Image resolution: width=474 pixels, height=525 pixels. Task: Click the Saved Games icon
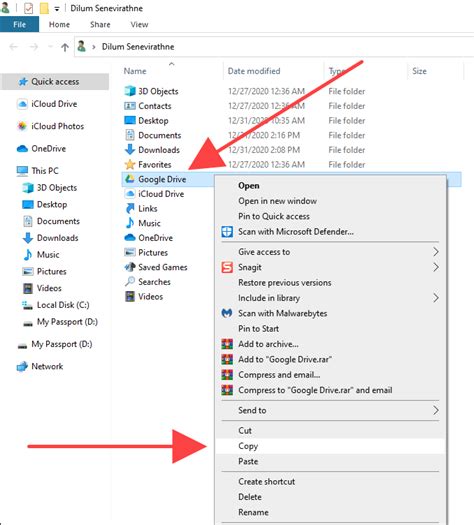[130, 267]
